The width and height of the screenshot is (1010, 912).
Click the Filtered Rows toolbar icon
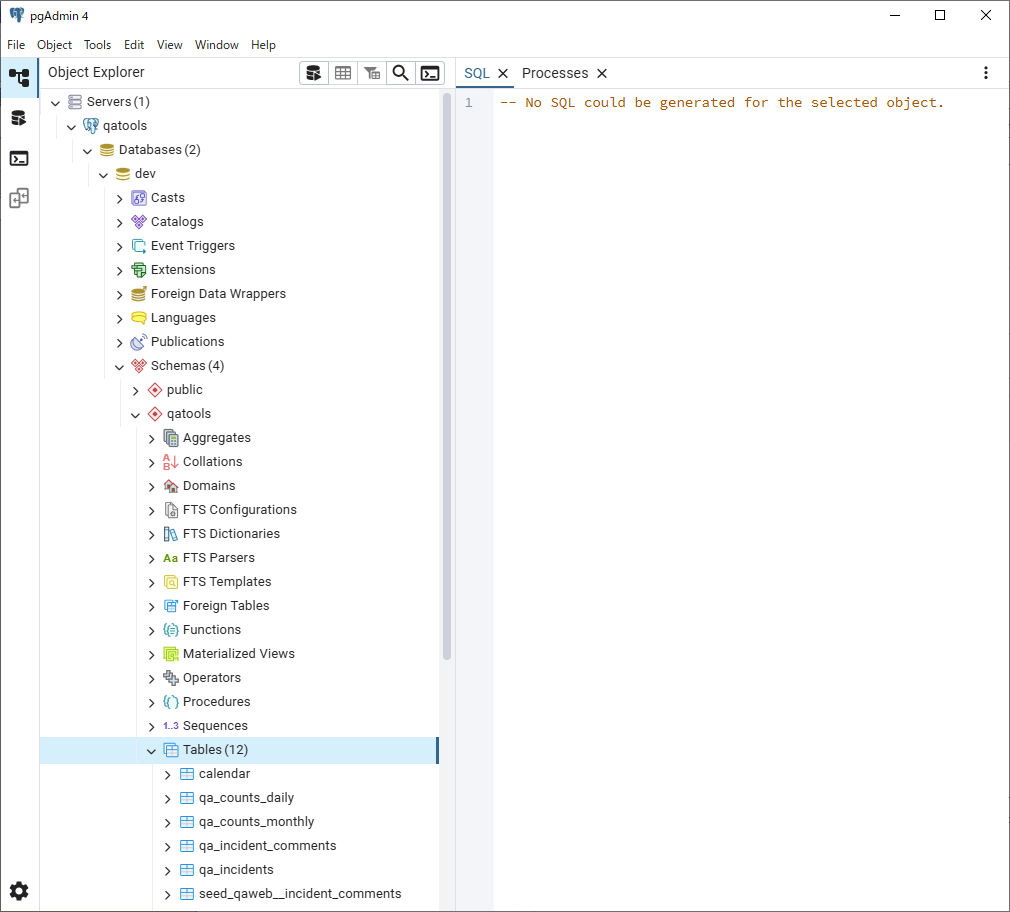(x=372, y=73)
